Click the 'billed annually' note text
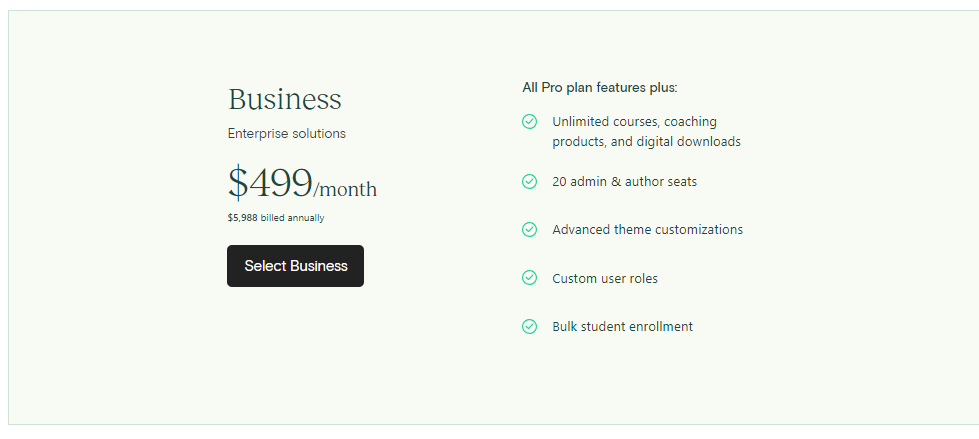 pos(292,218)
